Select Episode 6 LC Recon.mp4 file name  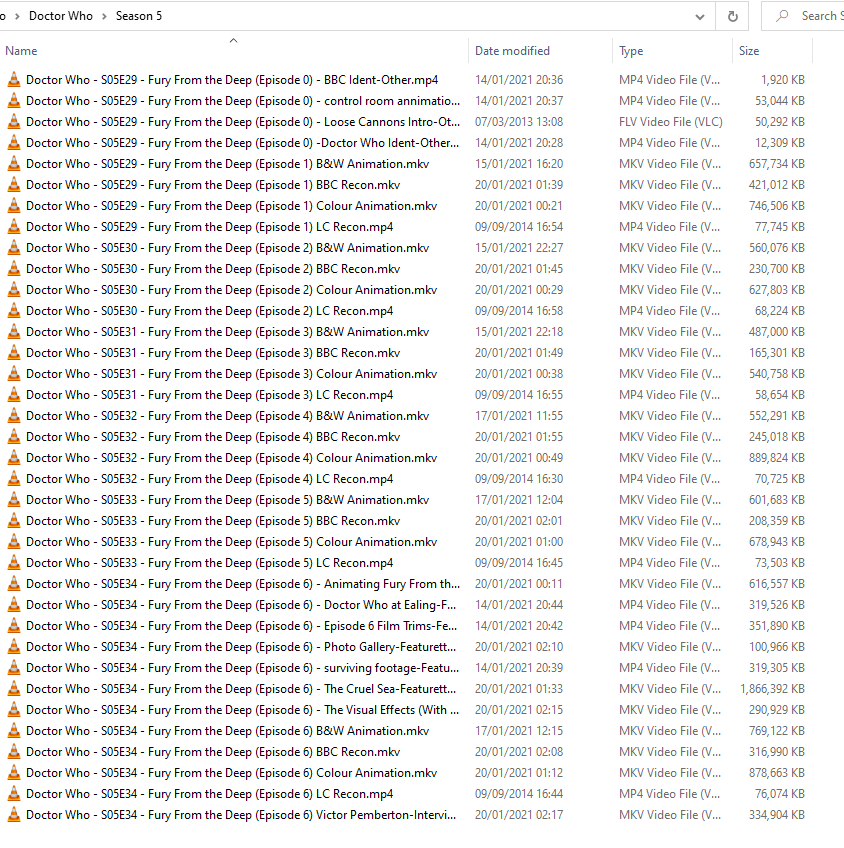pyautogui.click(x=209, y=794)
